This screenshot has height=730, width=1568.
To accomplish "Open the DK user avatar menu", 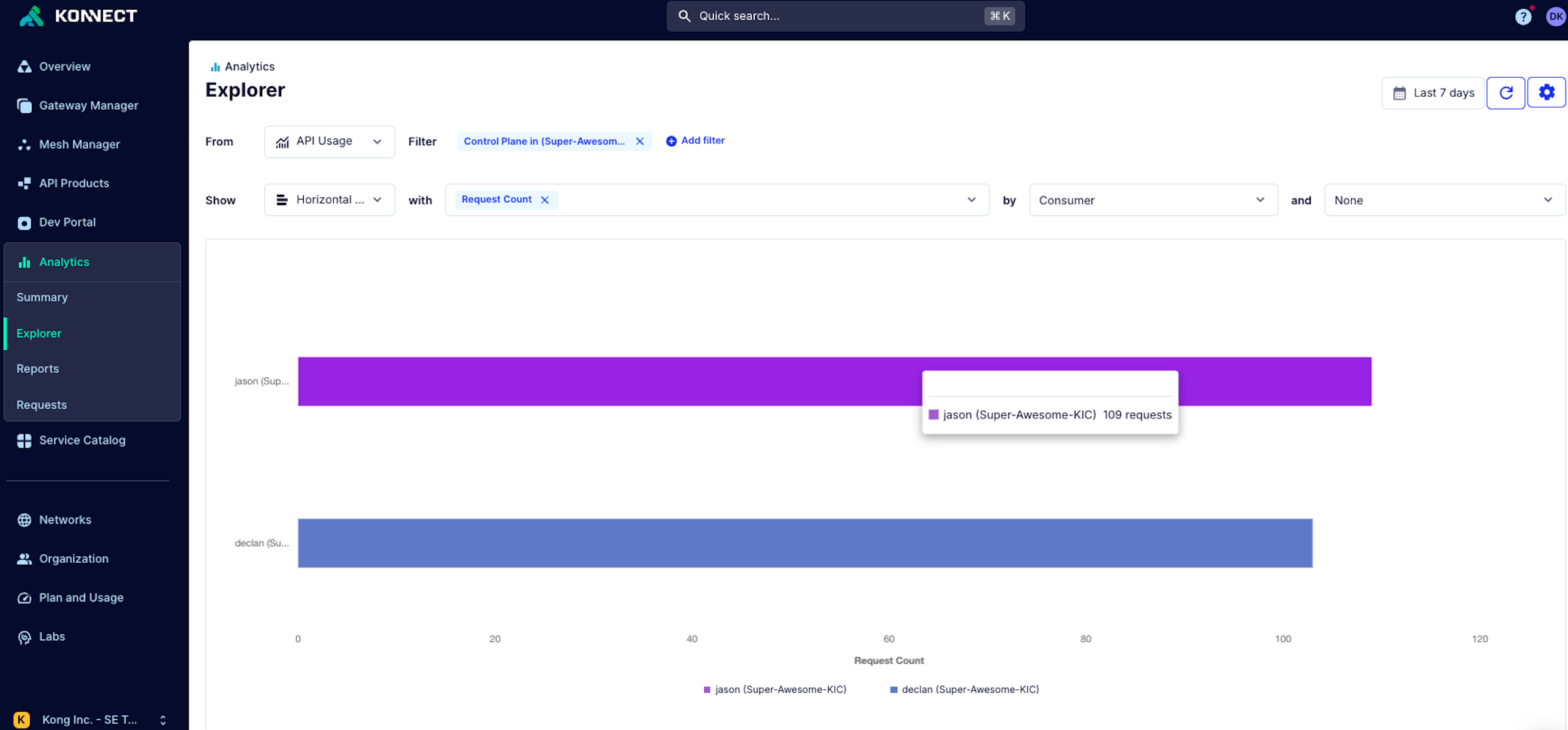I will pyautogui.click(x=1556, y=17).
